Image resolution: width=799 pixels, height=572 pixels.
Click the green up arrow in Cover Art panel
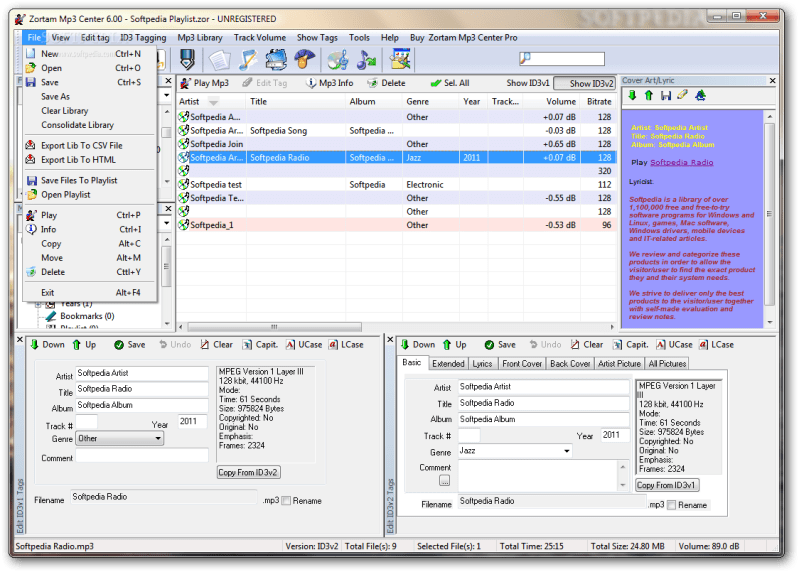649,95
